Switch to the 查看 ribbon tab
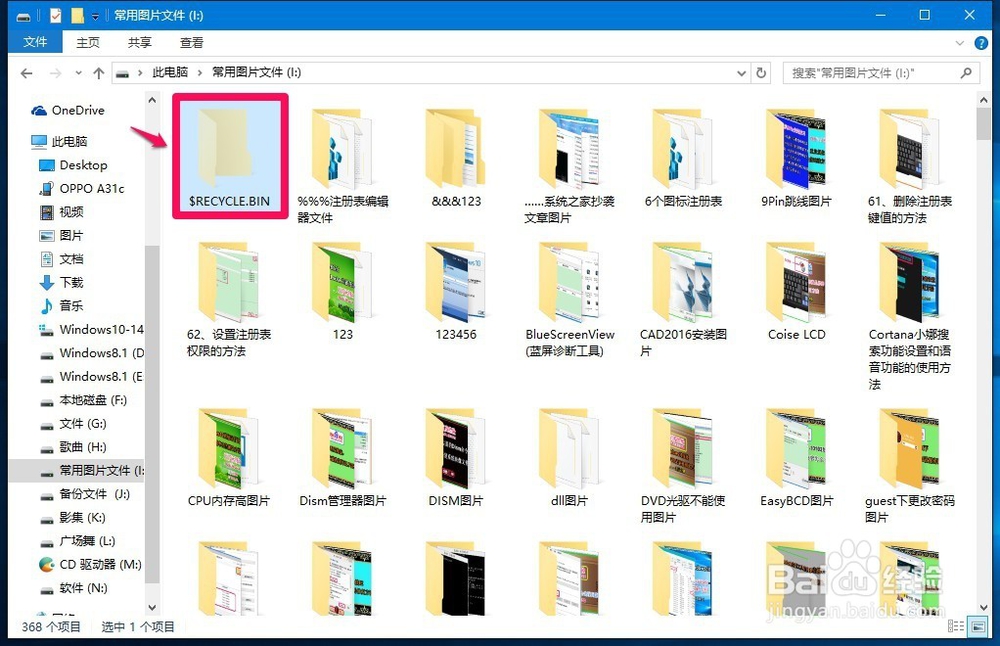Viewport: 1000px width, 646px height. [191, 42]
